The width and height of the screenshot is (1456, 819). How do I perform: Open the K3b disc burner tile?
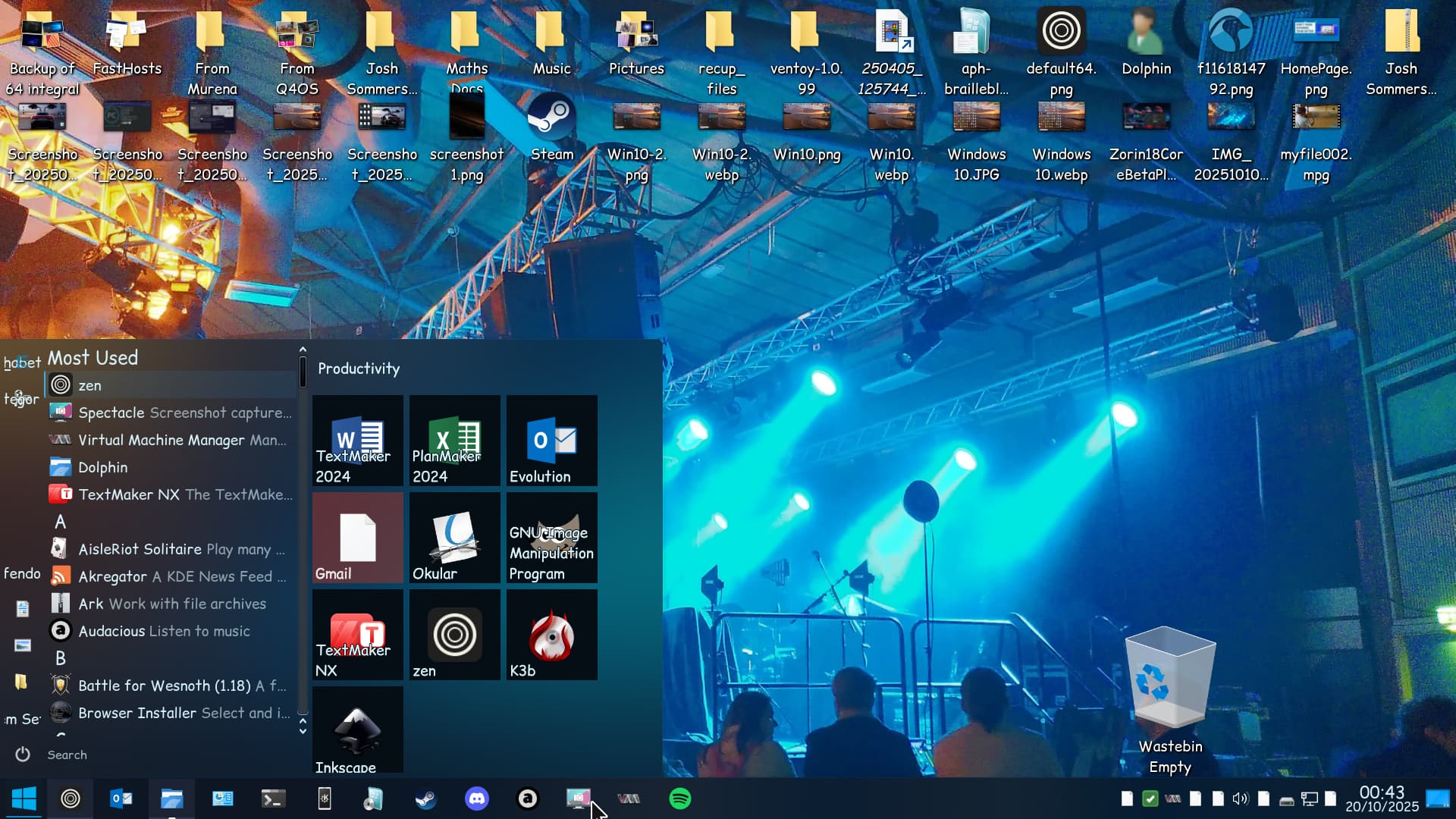[551, 635]
